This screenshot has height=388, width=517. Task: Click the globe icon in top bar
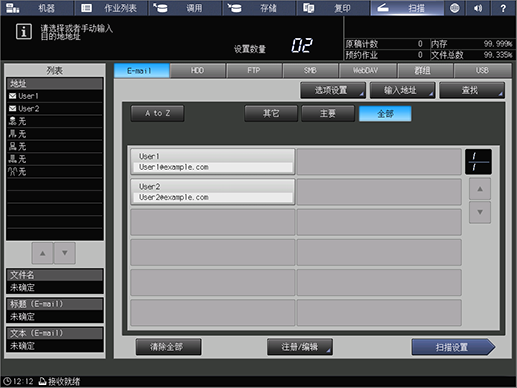(x=455, y=8)
